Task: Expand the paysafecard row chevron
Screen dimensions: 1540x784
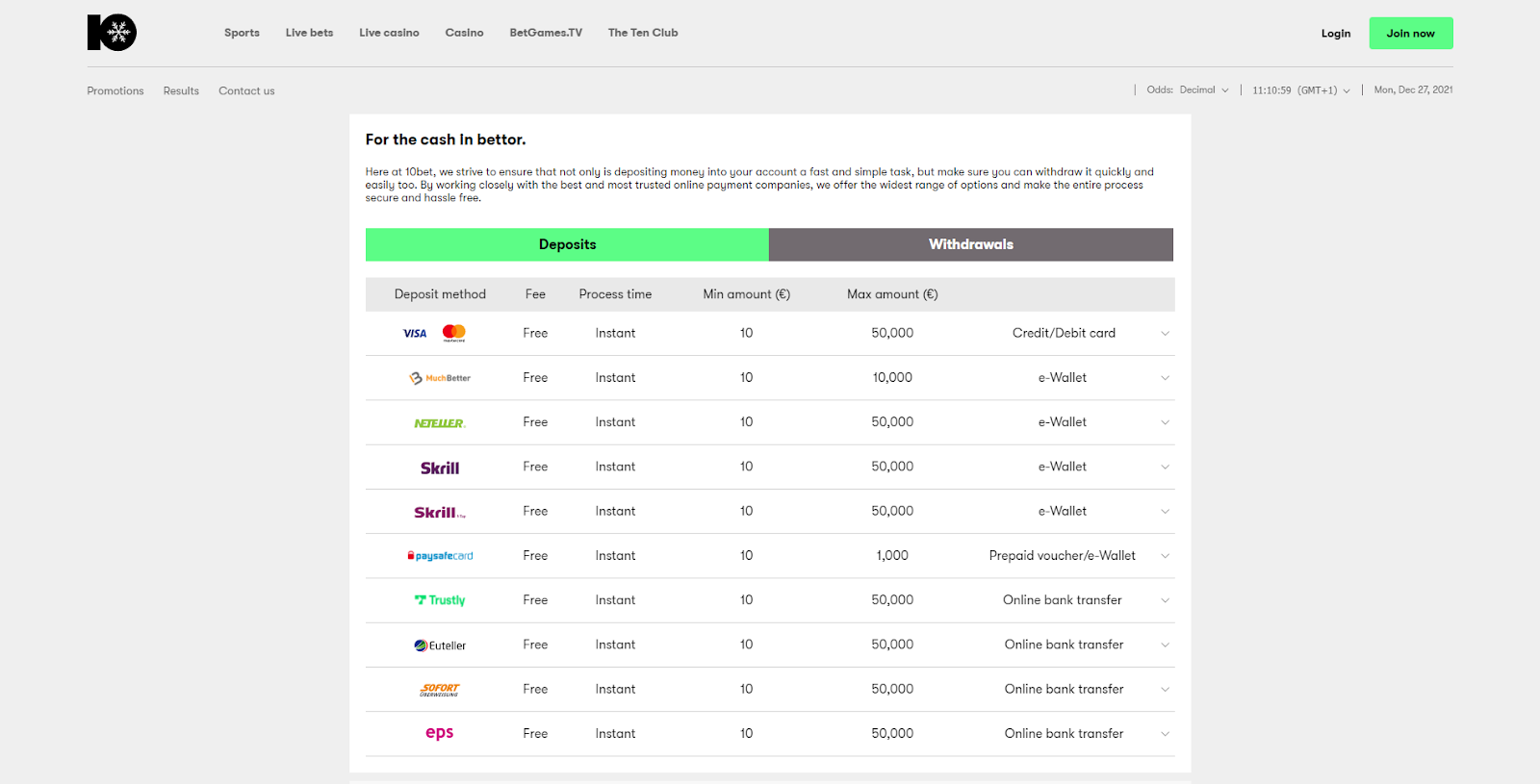Action: (x=1165, y=556)
